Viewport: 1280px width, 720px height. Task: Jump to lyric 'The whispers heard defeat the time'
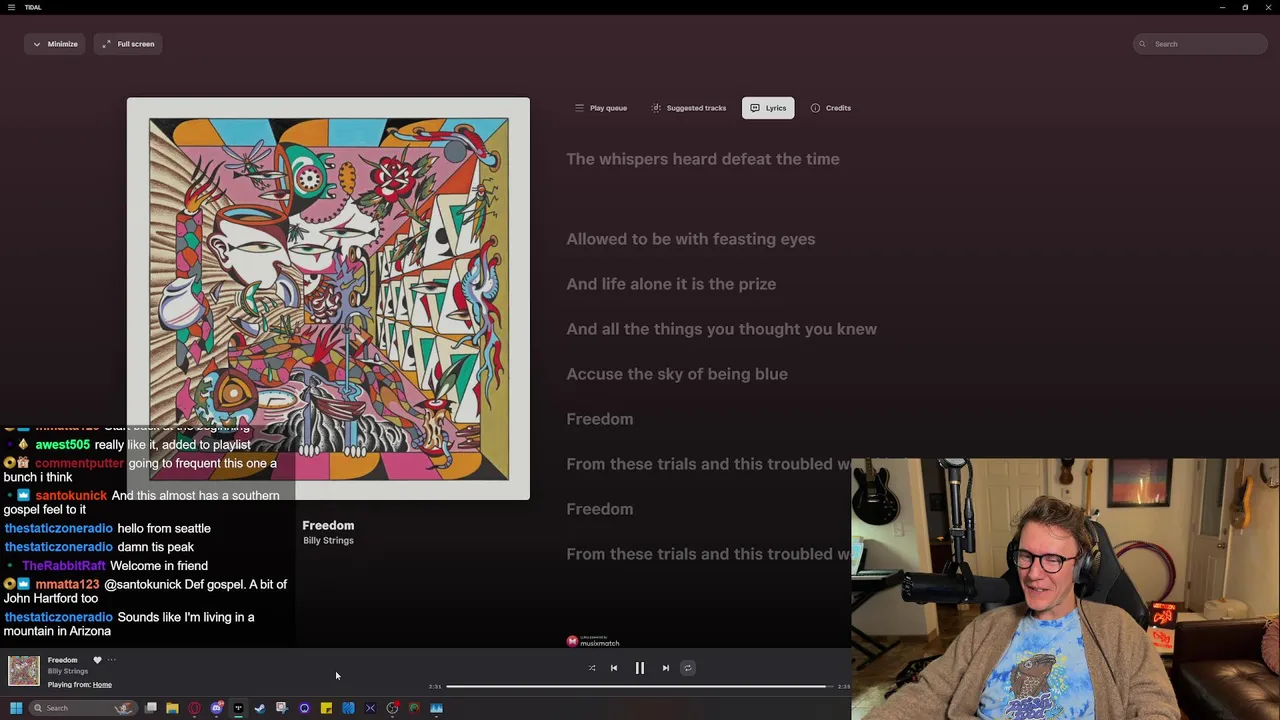(703, 159)
